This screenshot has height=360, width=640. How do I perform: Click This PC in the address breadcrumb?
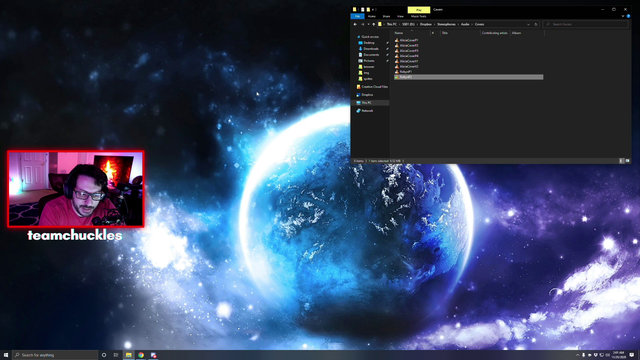391,24
